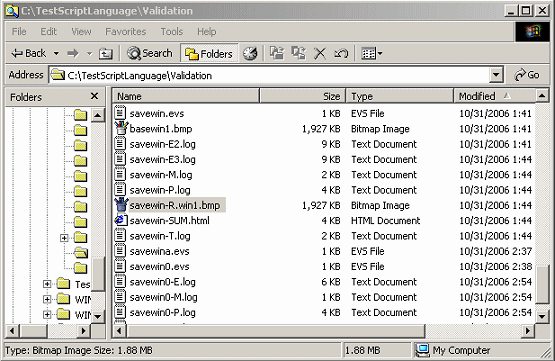Open the Help menu

pos(207,31)
